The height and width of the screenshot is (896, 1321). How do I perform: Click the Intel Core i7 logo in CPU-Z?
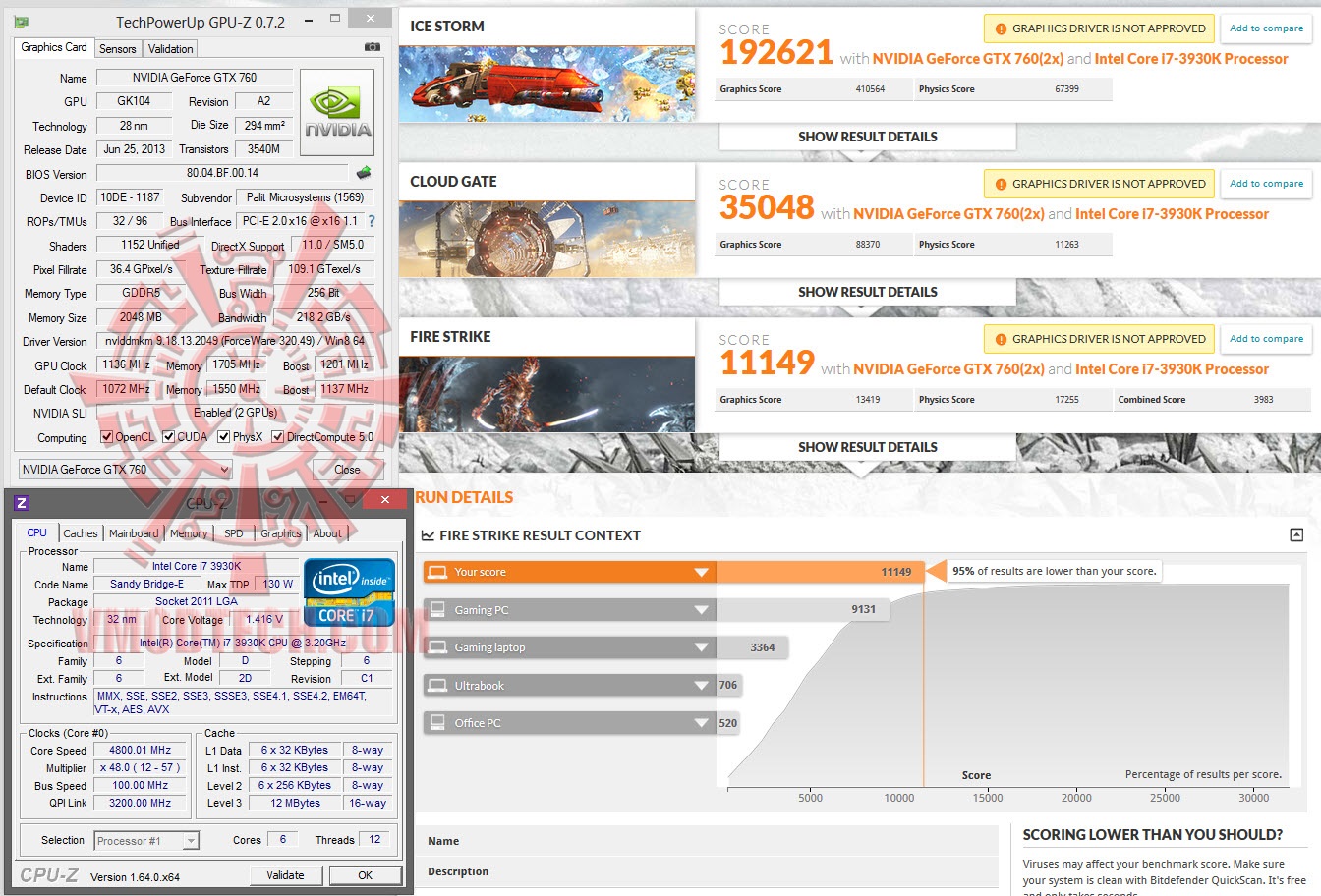[x=350, y=592]
